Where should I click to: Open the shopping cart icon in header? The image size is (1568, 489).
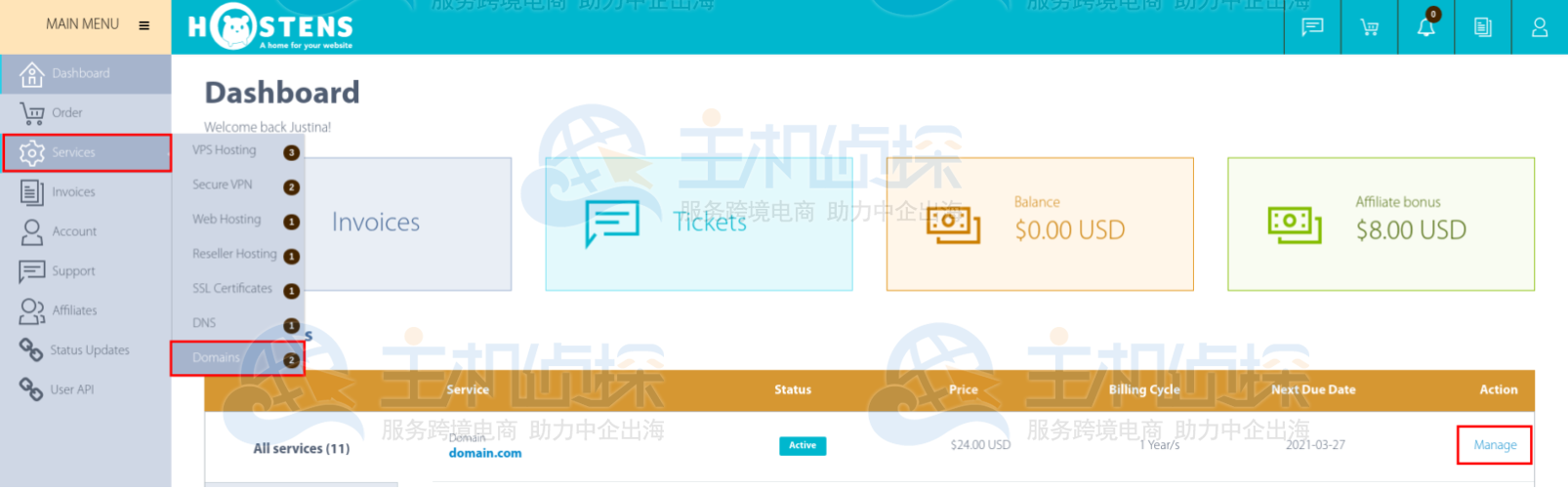pyautogui.click(x=1369, y=27)
